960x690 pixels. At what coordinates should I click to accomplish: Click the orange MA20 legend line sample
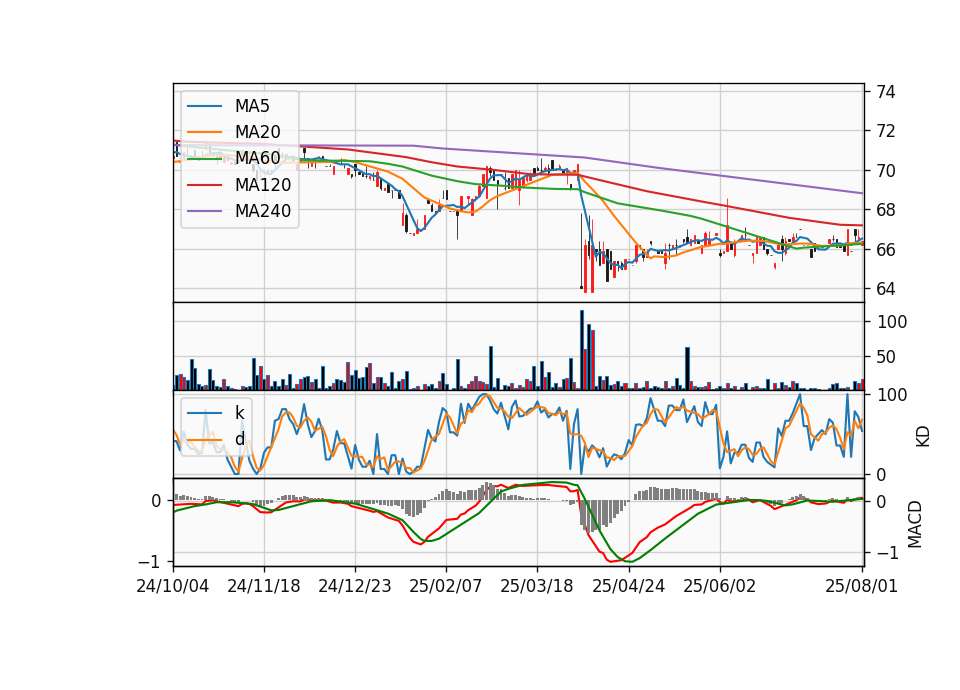[204, 132]
